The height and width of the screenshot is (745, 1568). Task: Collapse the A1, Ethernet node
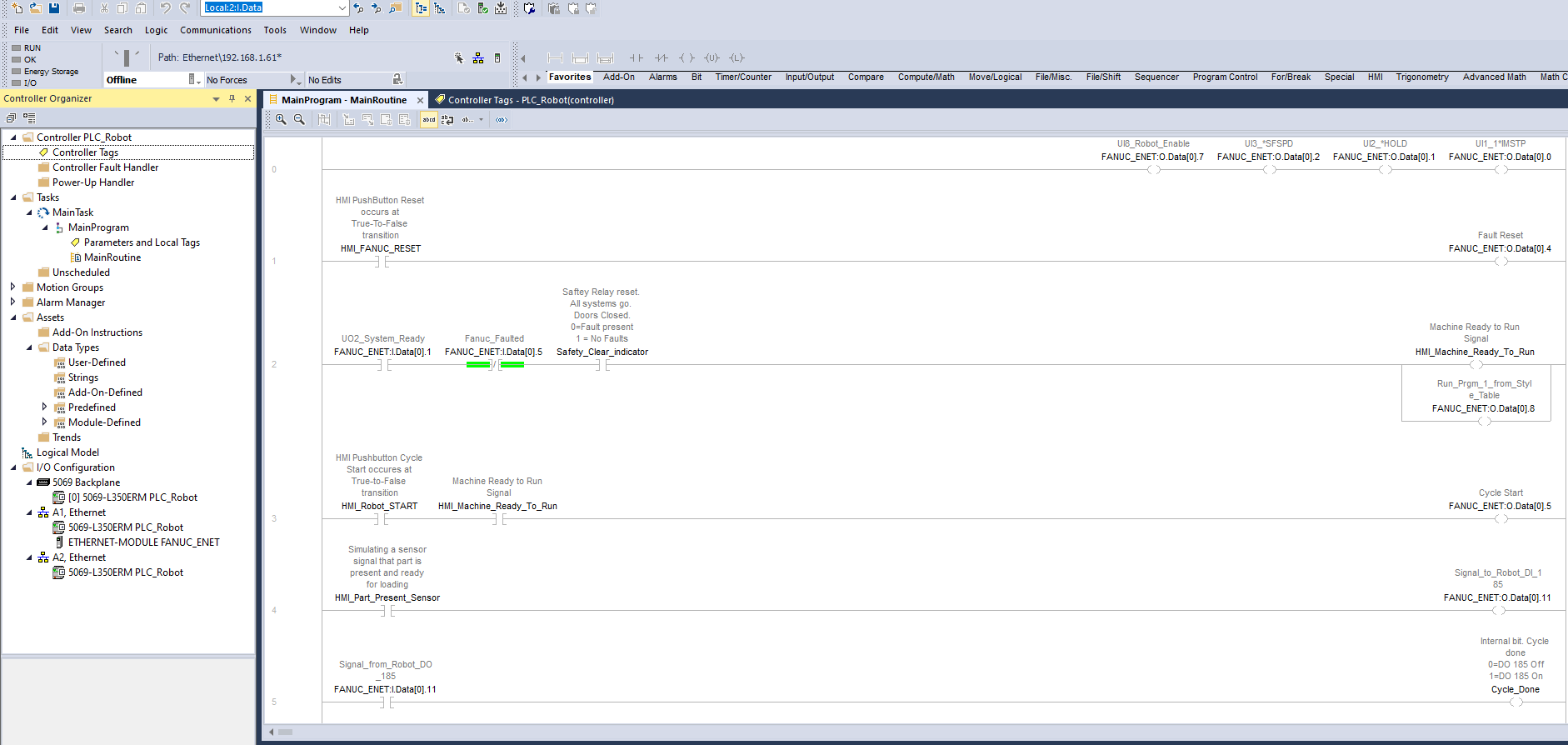(29, 512)
